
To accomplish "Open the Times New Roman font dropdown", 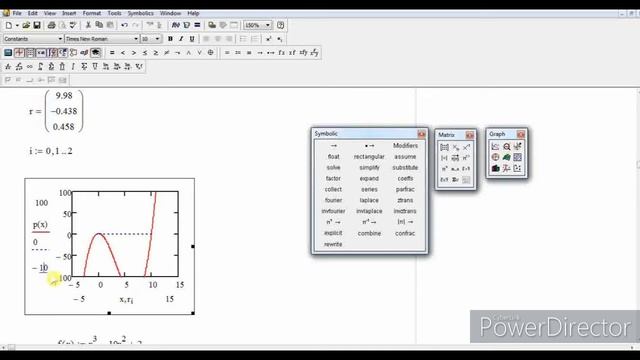I will point(136,39).
